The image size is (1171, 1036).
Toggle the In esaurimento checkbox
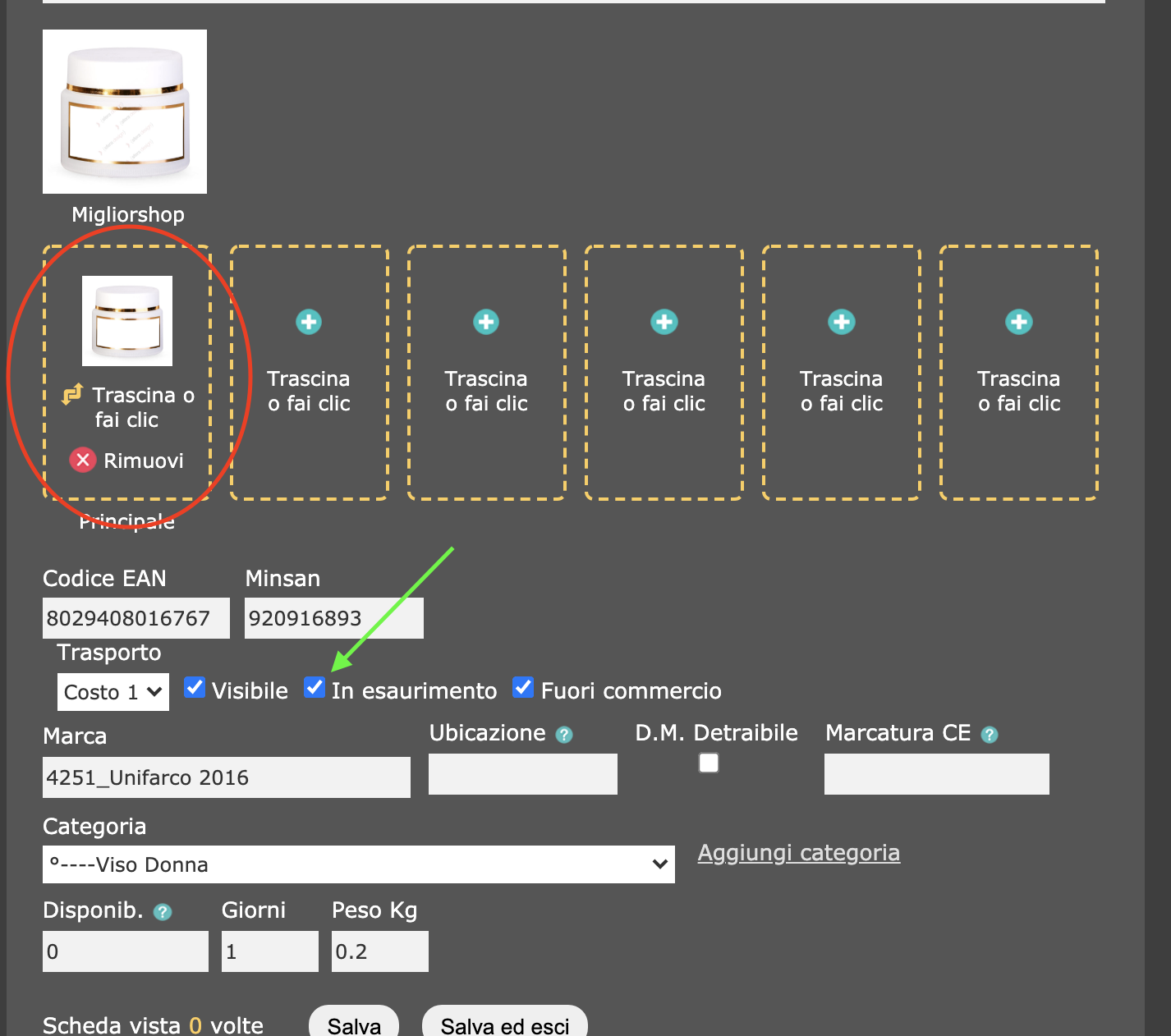(314, 687)
